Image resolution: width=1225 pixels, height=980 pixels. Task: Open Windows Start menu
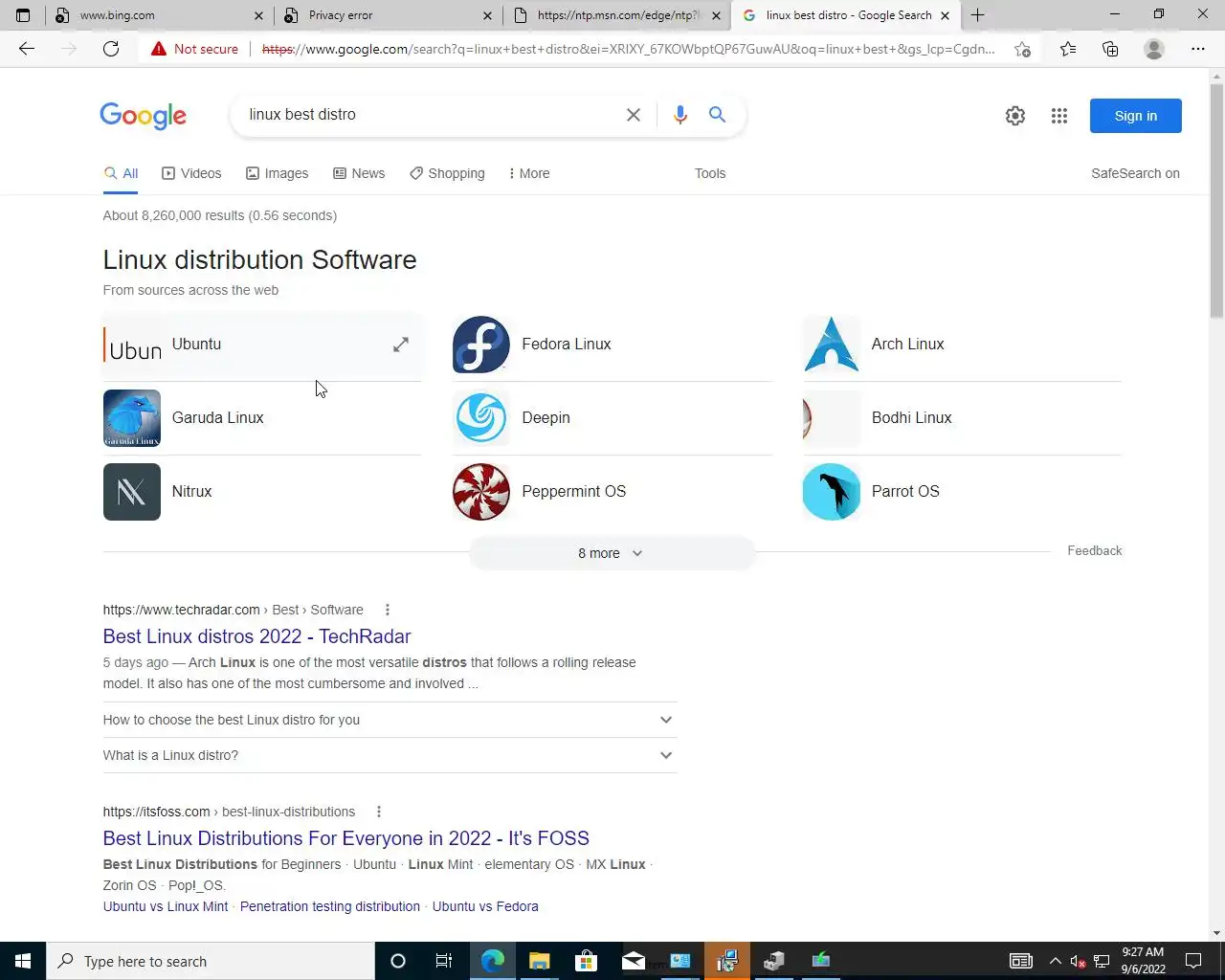(x=23, y=961)
